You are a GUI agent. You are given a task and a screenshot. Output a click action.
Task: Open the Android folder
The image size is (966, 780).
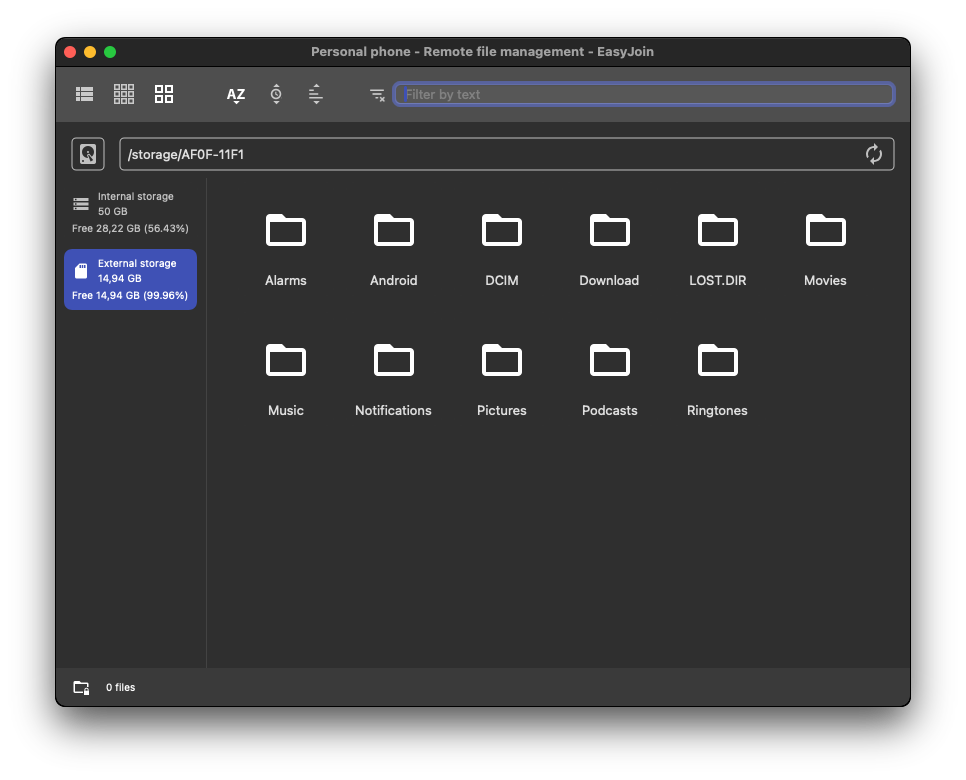394,250
